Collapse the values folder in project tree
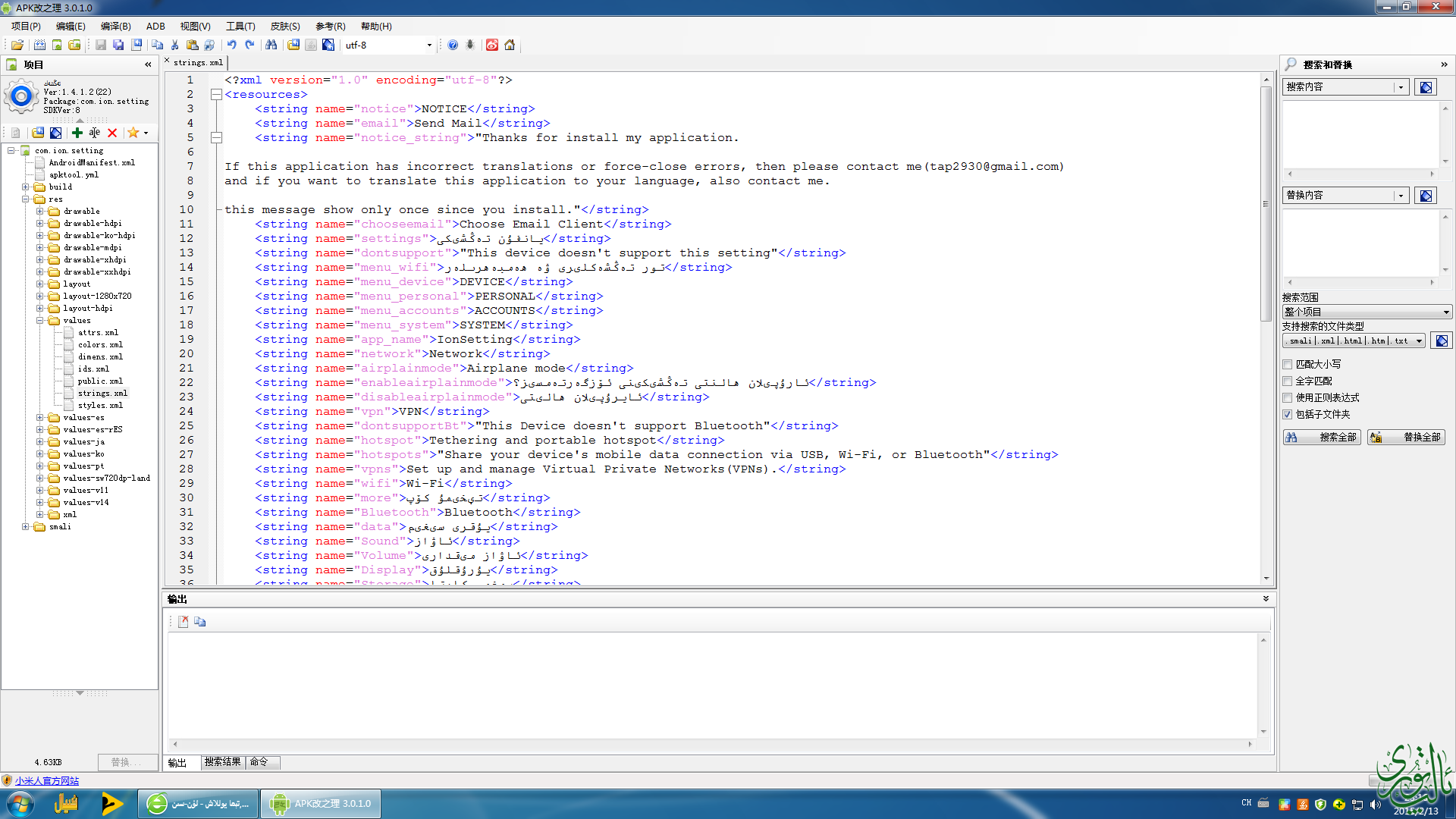The image size is (1456, 819). point(39,321)
